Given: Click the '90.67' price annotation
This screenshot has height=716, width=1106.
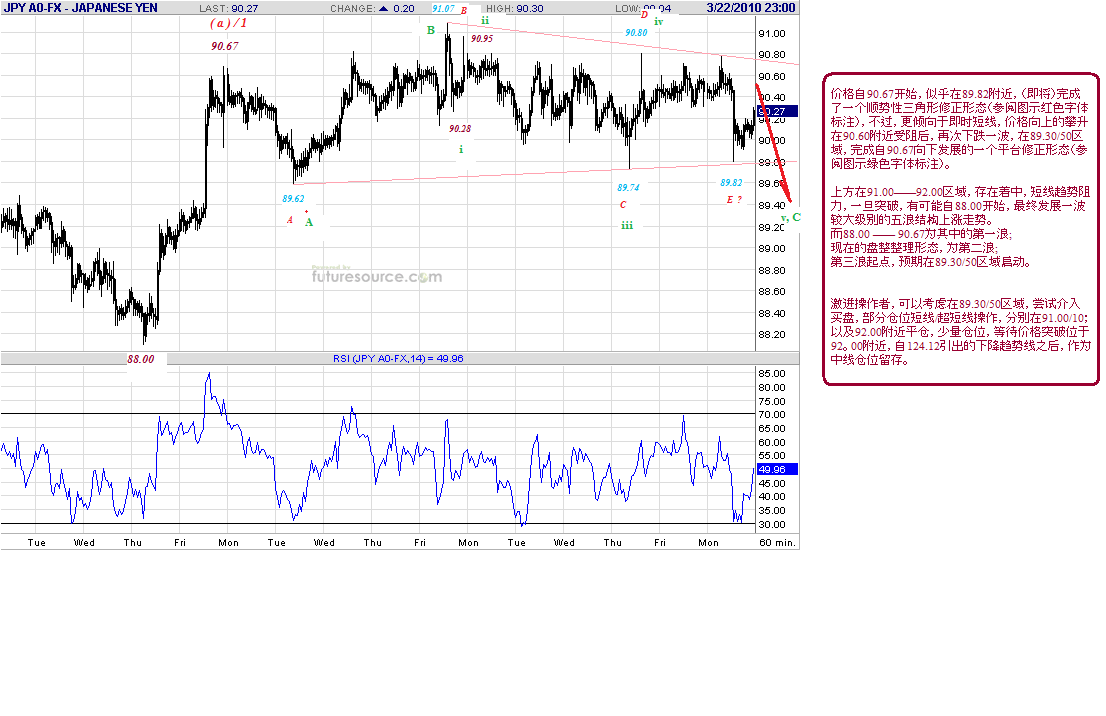Looking at the screenshot, I should pos(224,46).
